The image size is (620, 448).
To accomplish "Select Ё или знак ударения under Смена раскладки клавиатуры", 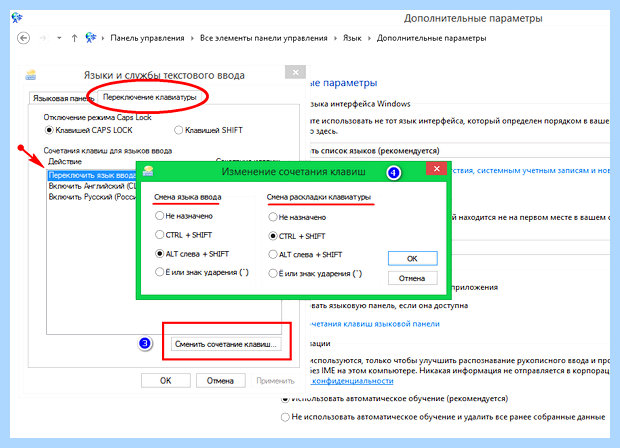I will pyautogui.click(x=315, y=273).
